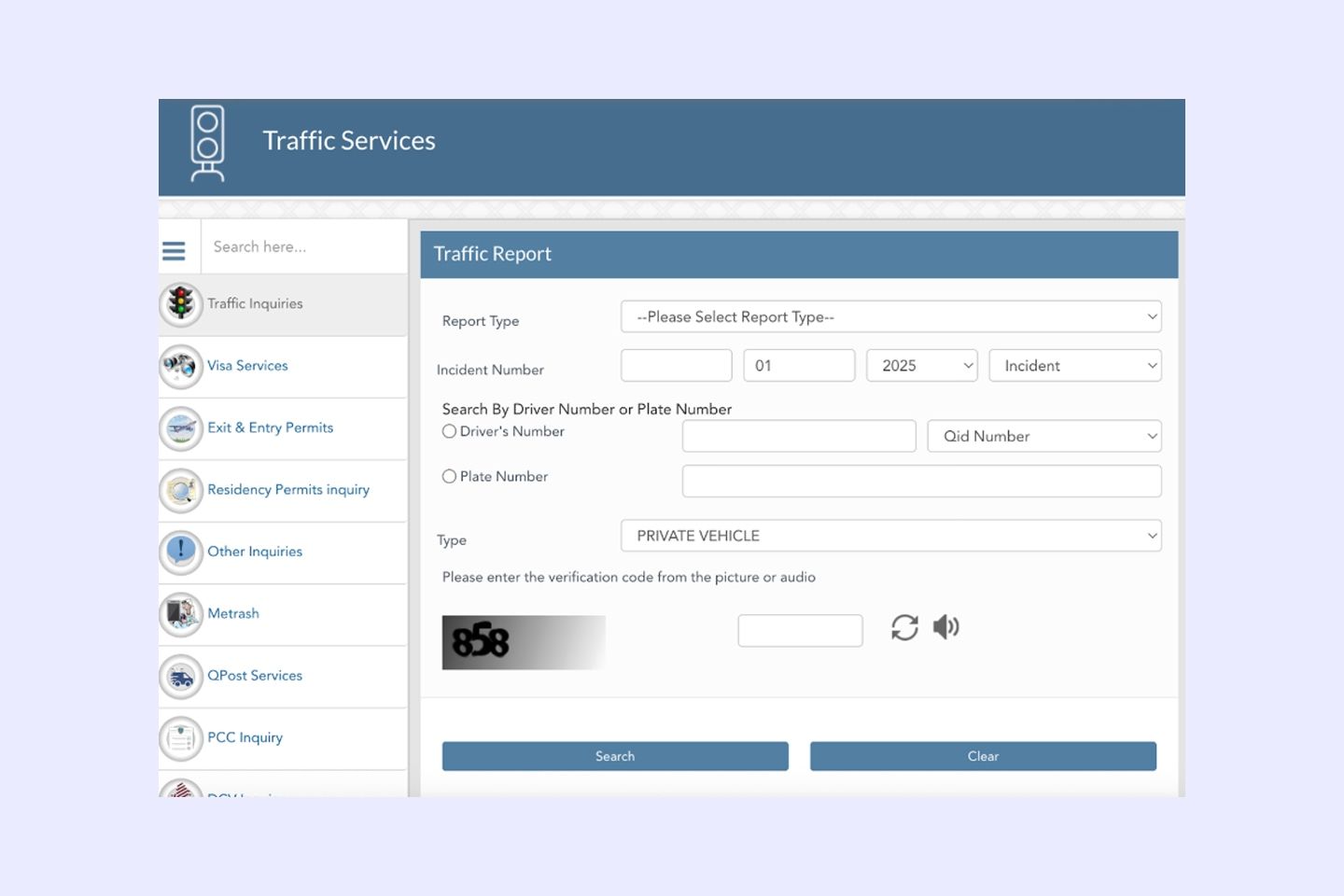Go to Residency Permits inquiry menu item

point(288,490)
